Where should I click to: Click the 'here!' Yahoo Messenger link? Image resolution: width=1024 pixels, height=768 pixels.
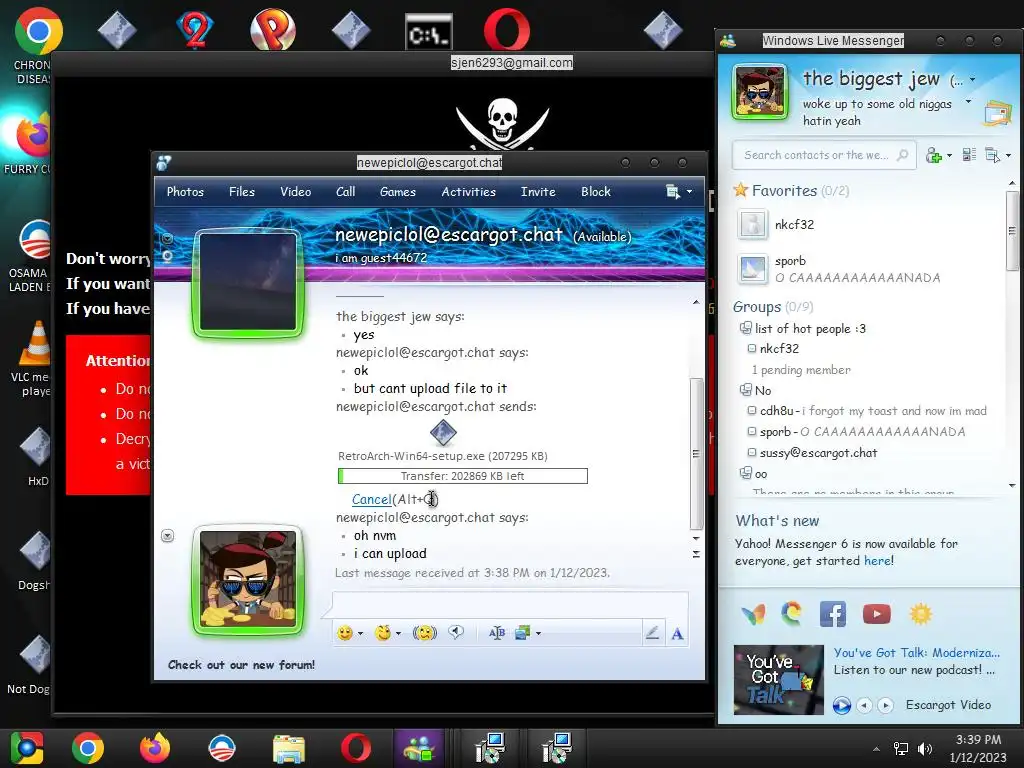click(x=879, y=560)
